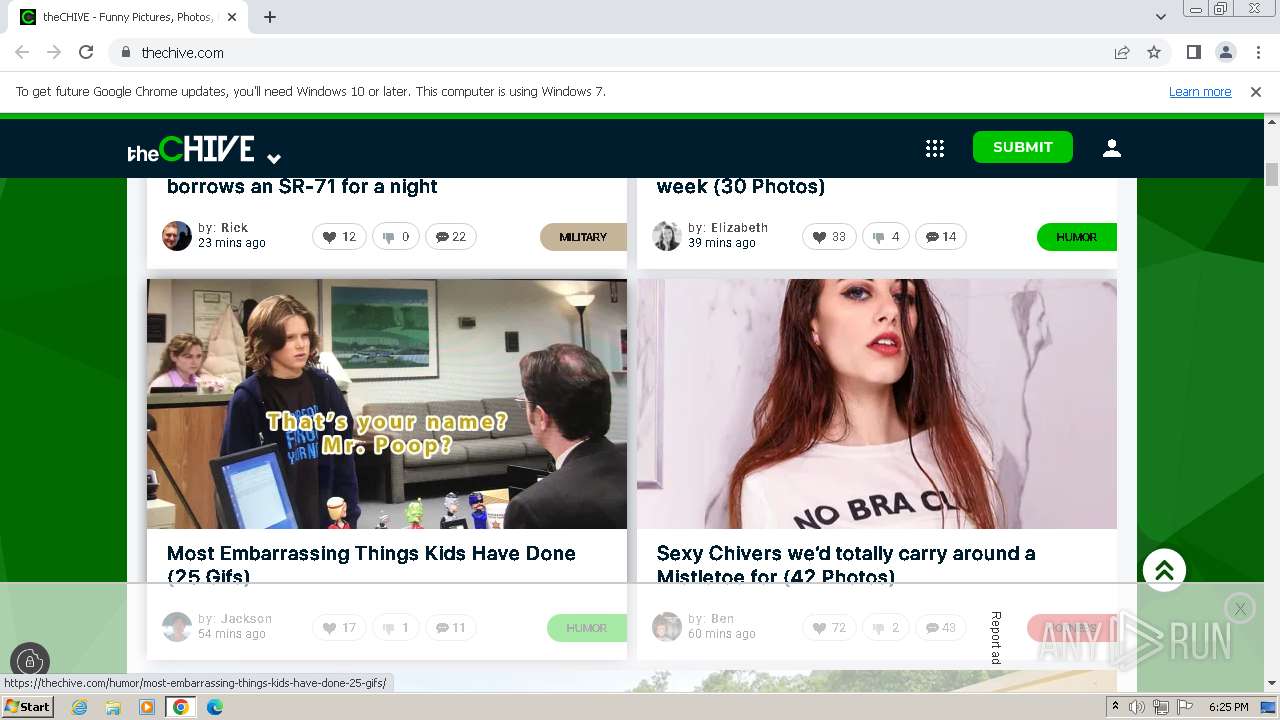
Task: Bookmark this page with the star icon
Action: [x=1154, y=52]
